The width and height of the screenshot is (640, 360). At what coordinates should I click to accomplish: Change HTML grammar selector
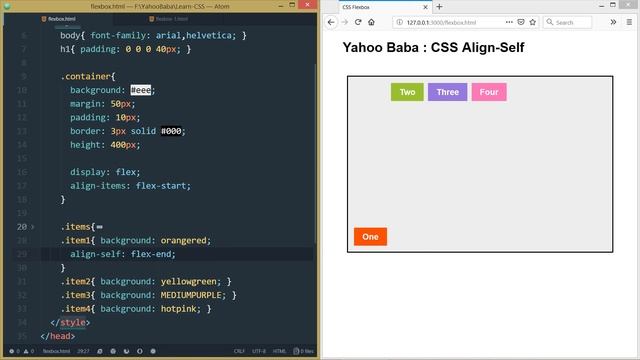point(279,351)
